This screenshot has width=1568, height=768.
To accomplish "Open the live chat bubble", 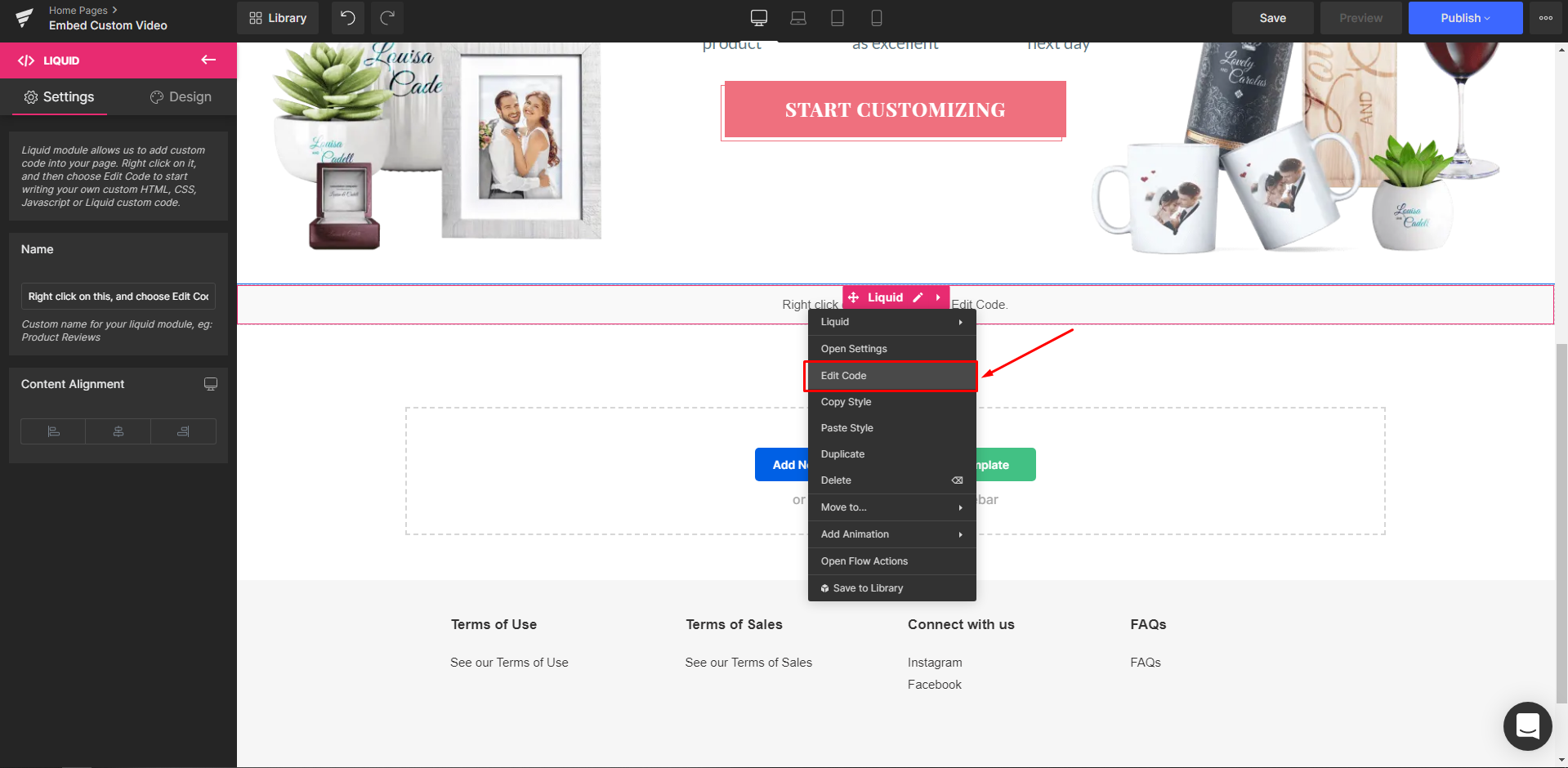I will coord(1527,726).
